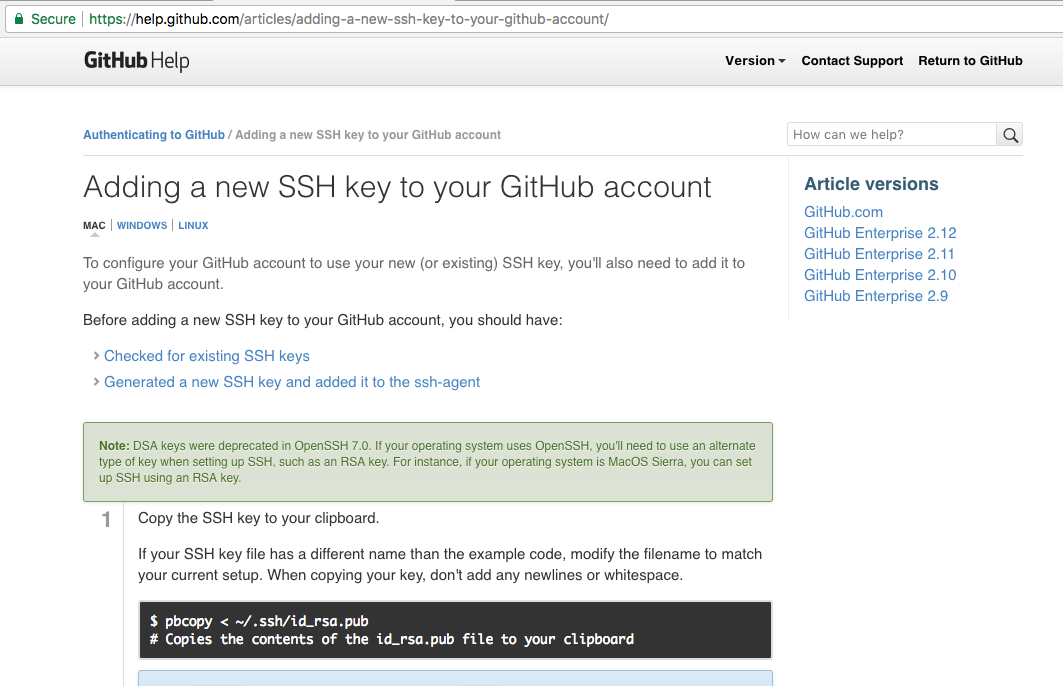The width and height of the screenshot is (1063, 686).
Task: Click Return to GitHub link
Action: coord(970,61)
